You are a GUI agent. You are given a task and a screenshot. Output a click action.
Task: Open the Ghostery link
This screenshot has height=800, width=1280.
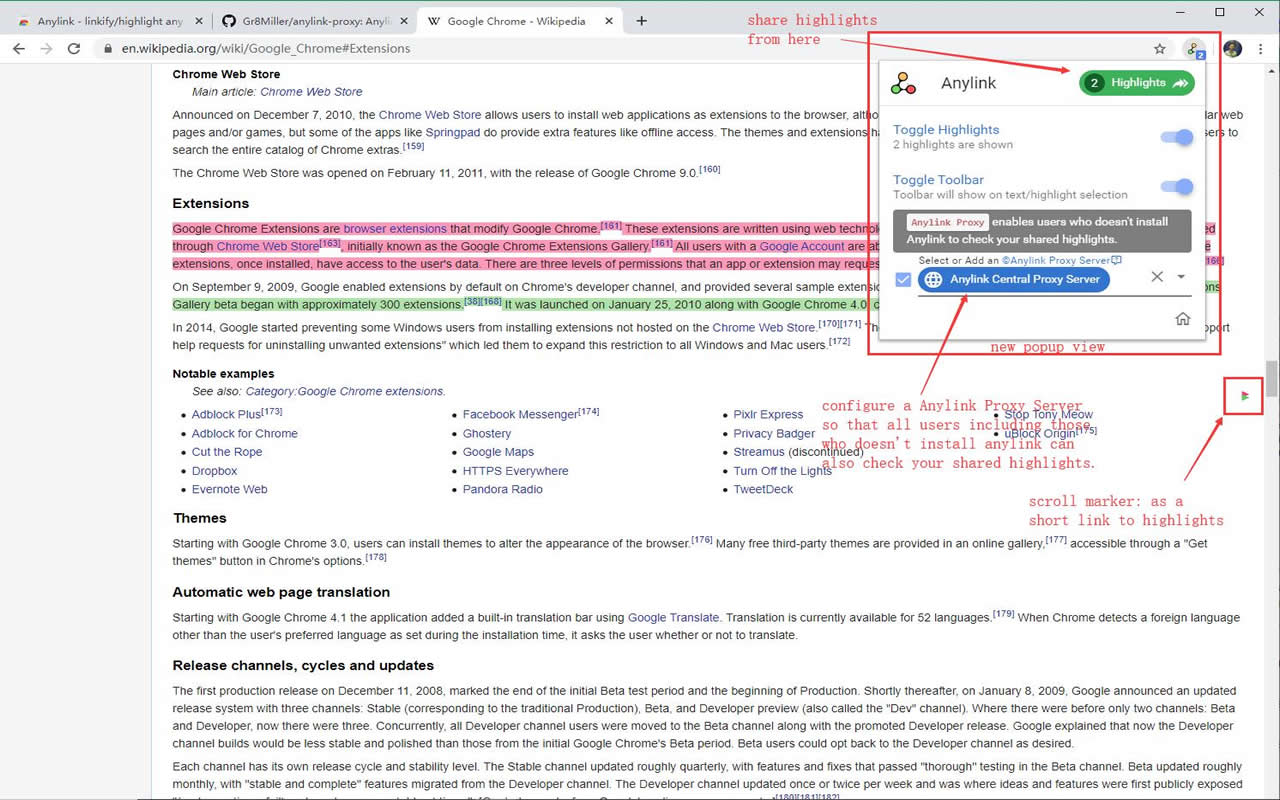(487, 433)
